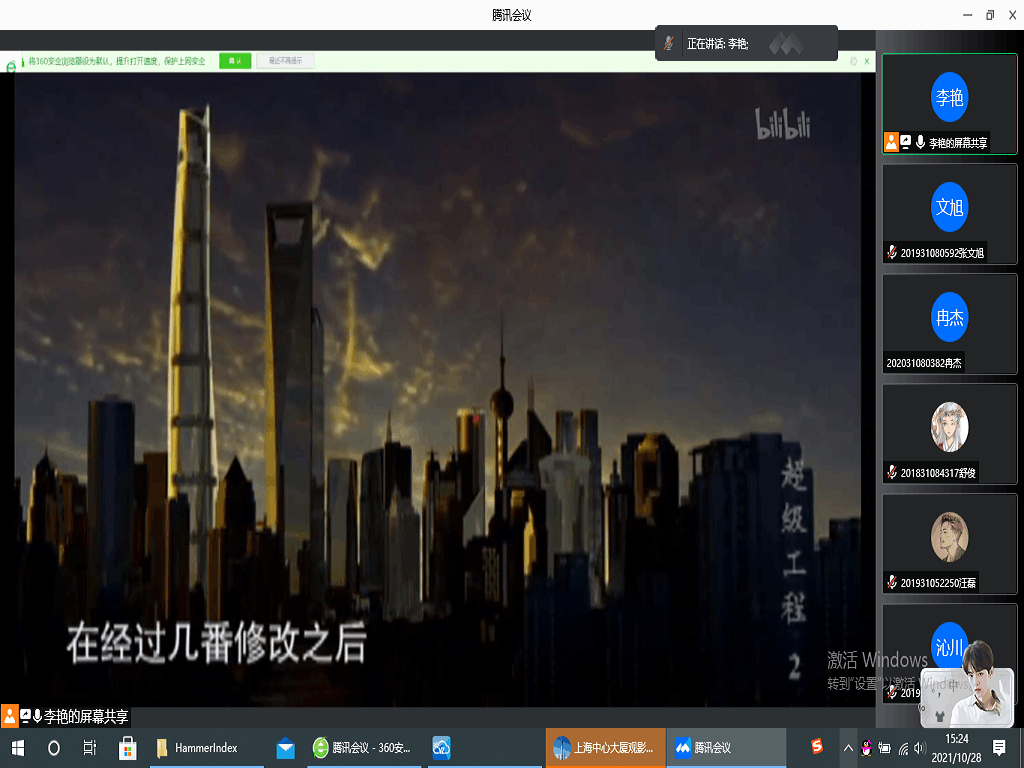Switch to HammerIndex folder window

200,748
